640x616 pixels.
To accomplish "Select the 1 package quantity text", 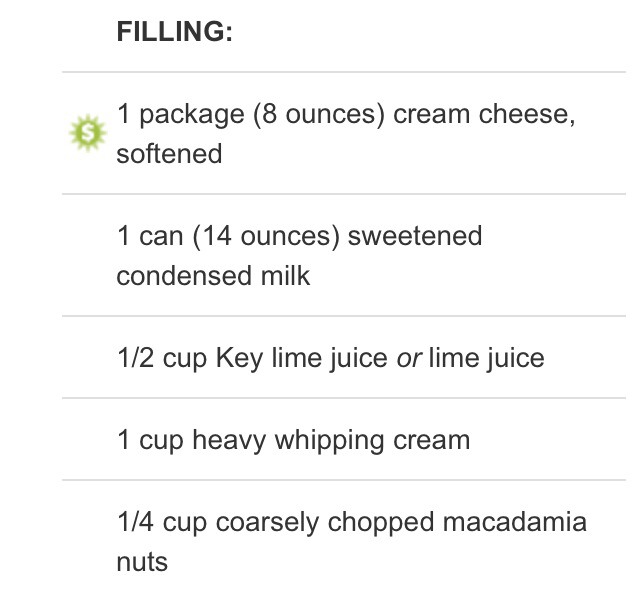I will (180, 114).
